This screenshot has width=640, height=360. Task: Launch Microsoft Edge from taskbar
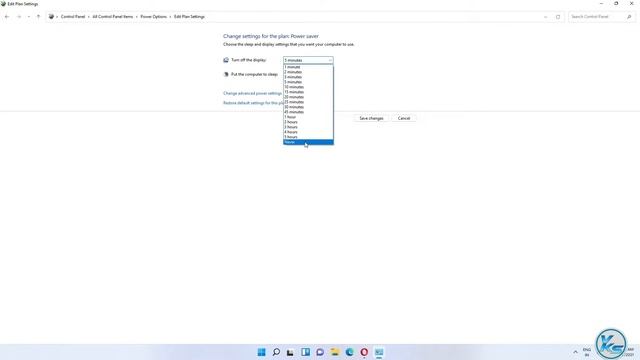349,352
